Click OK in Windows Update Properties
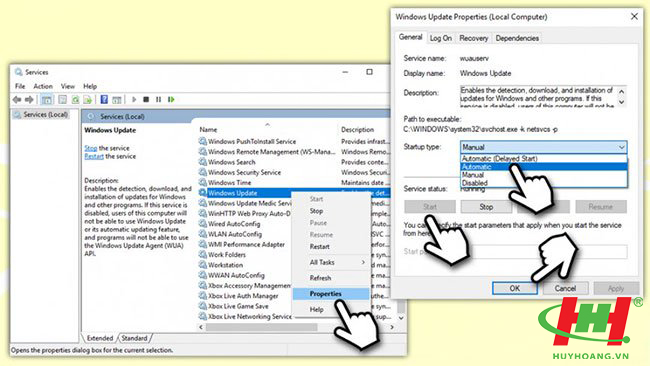The height and width of the screenshot is (366, 650). tap(514, 288)
